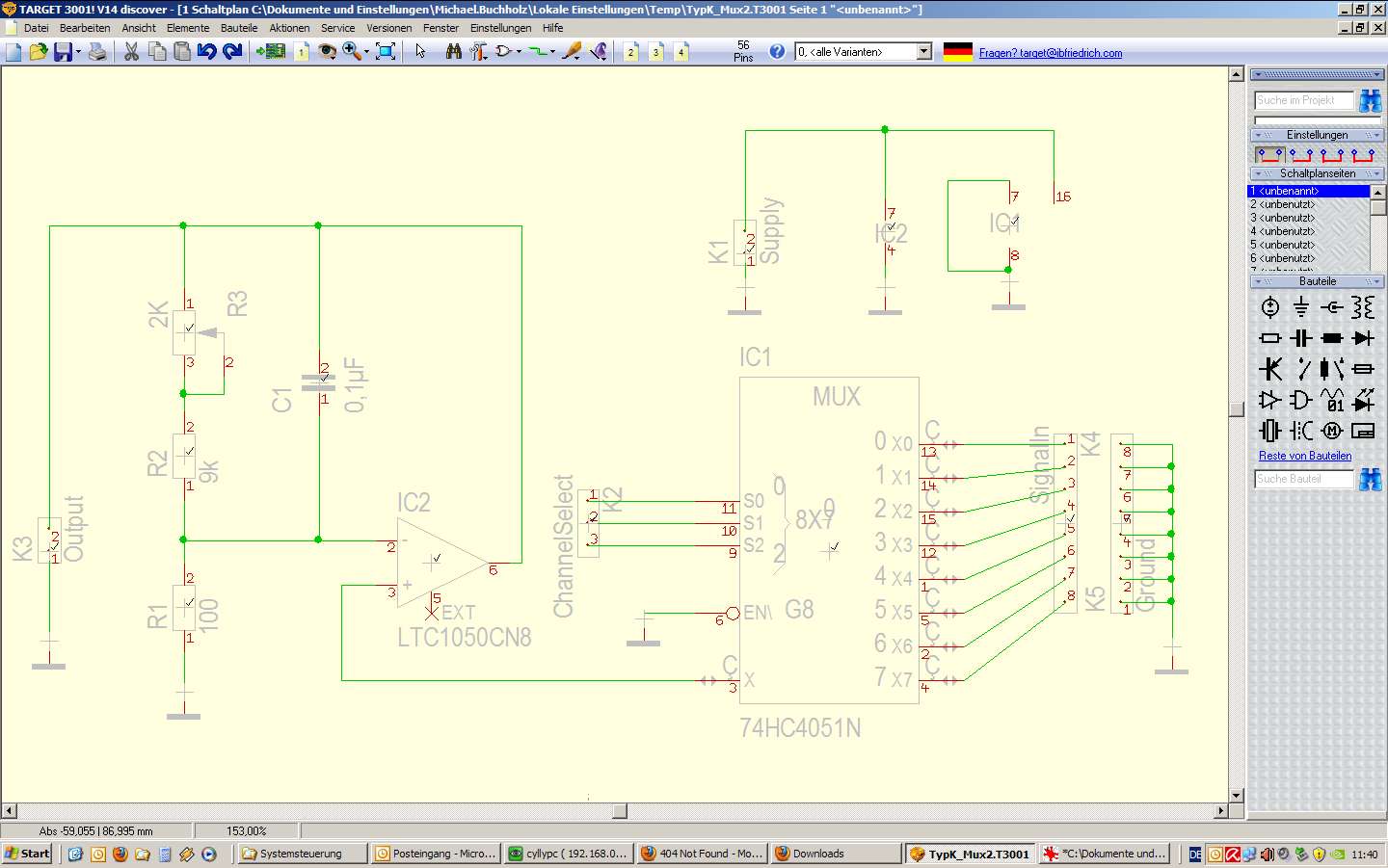
Task: Open the Einstellungen menu
Action: [500, 28]
